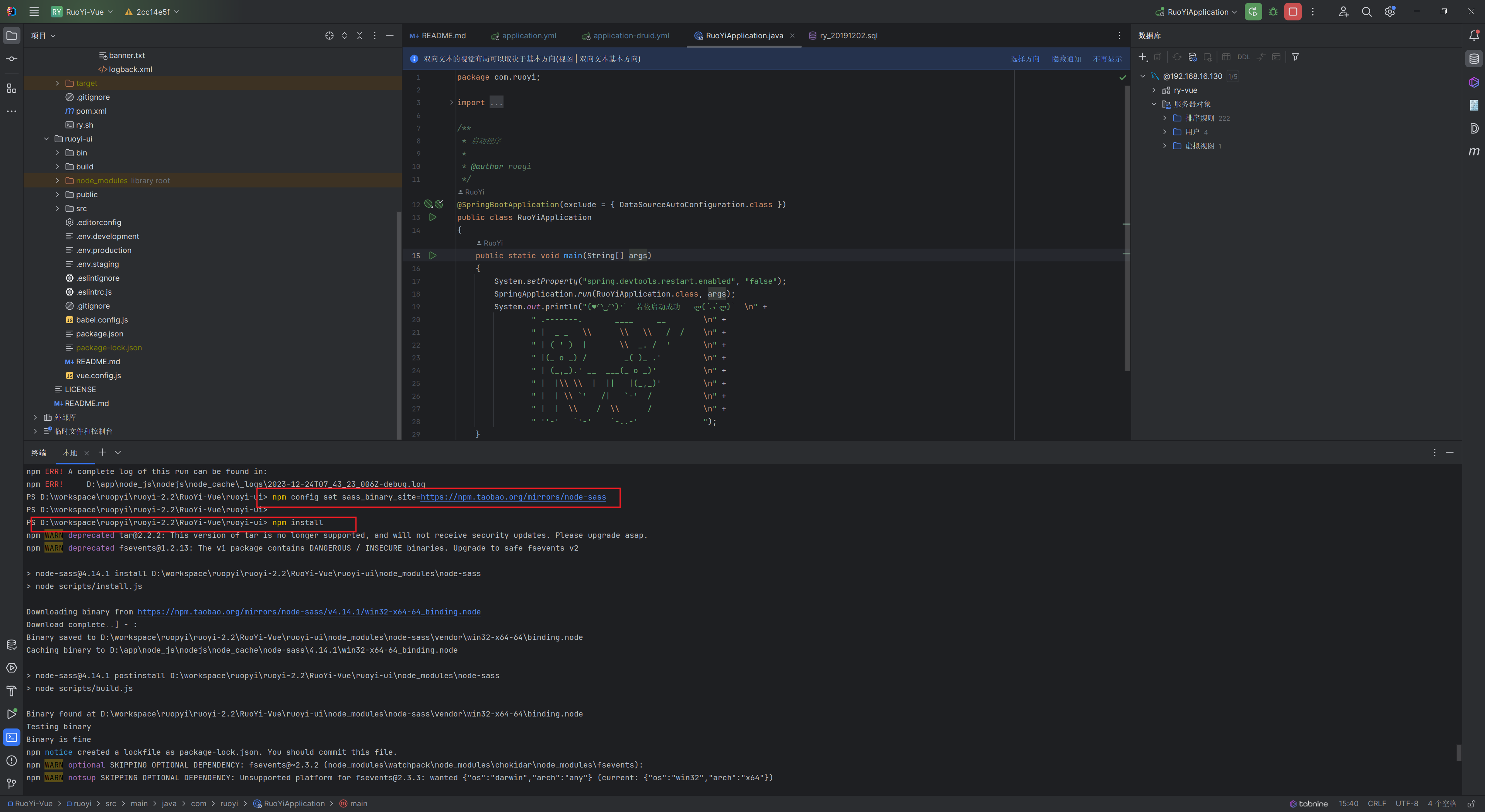Open the Structure tool window icon
The height and width of the screenshot is (812, 1485).
(12, 88)
